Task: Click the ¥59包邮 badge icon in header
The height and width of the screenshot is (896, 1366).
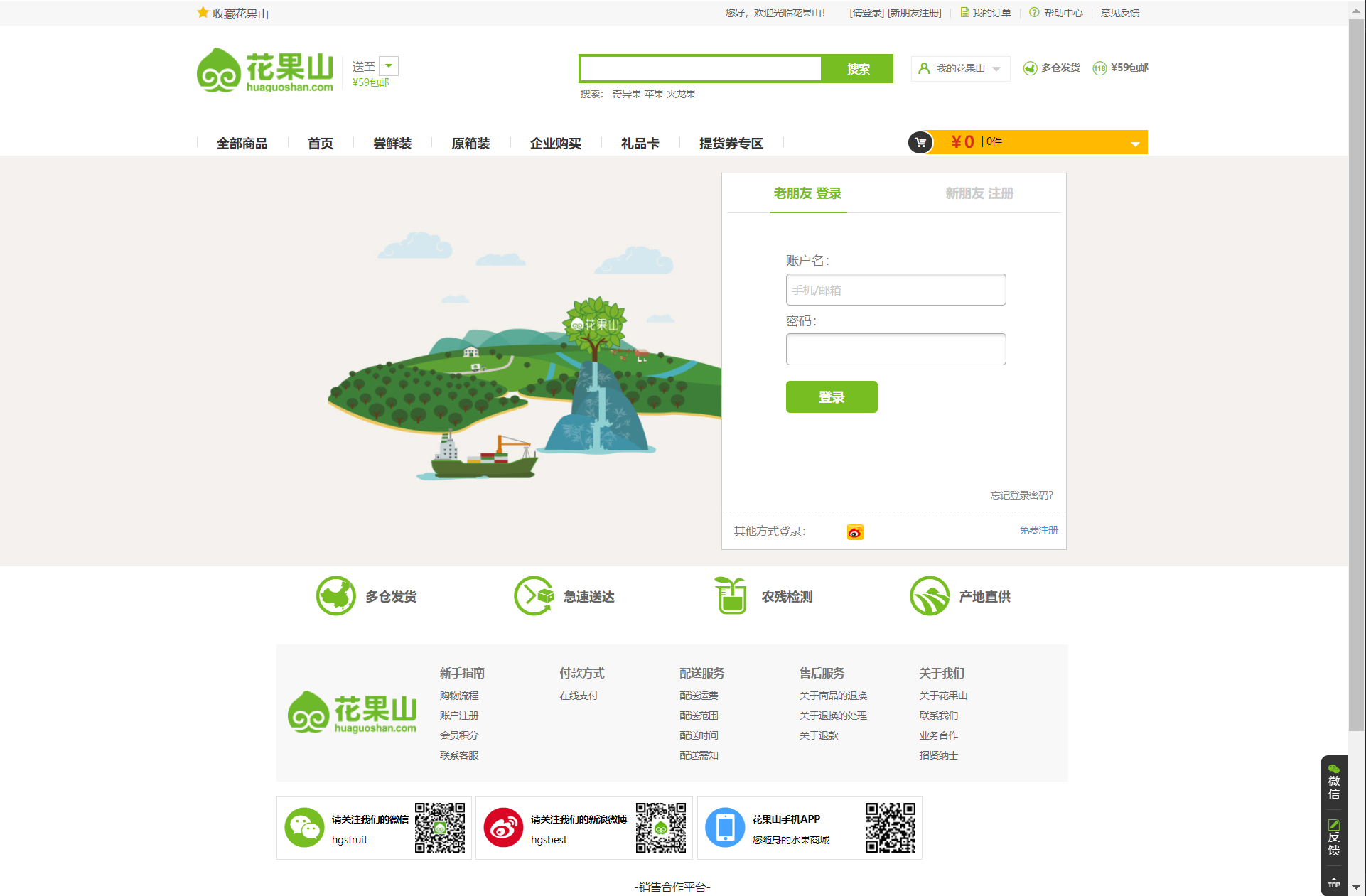Action: coord(1099,68)
